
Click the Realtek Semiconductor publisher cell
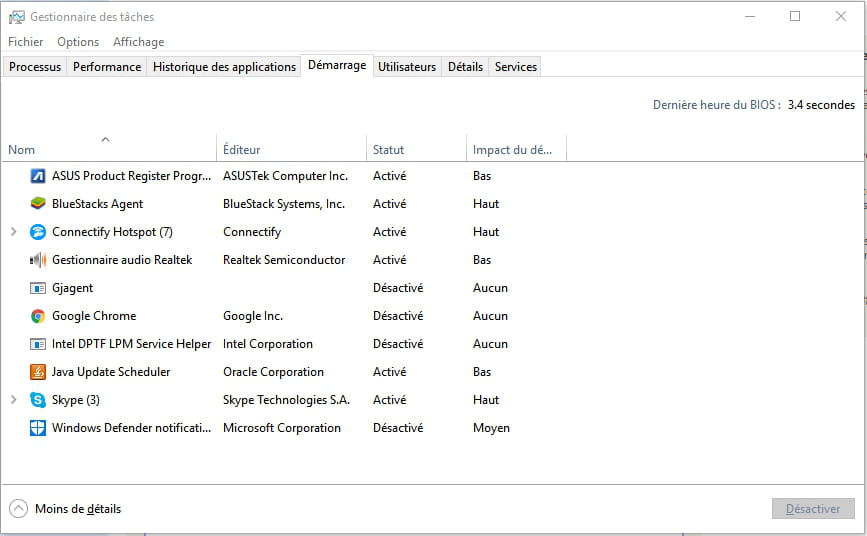coord(284,260)
